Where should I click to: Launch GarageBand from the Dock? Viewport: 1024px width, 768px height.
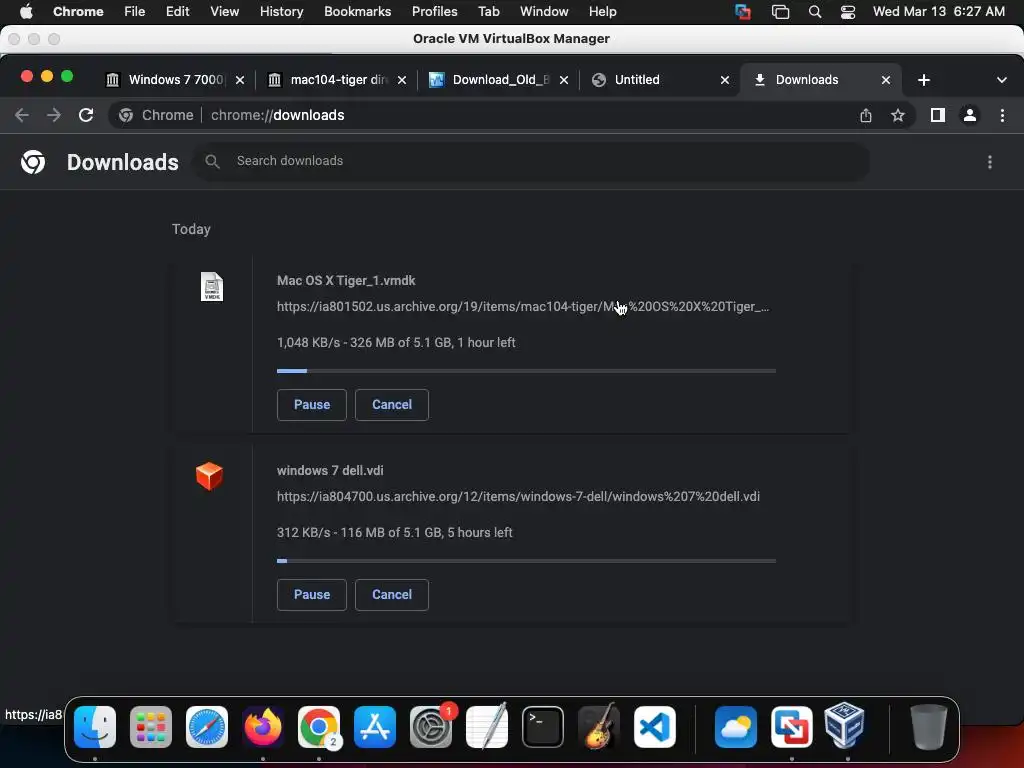coord(599,727)
